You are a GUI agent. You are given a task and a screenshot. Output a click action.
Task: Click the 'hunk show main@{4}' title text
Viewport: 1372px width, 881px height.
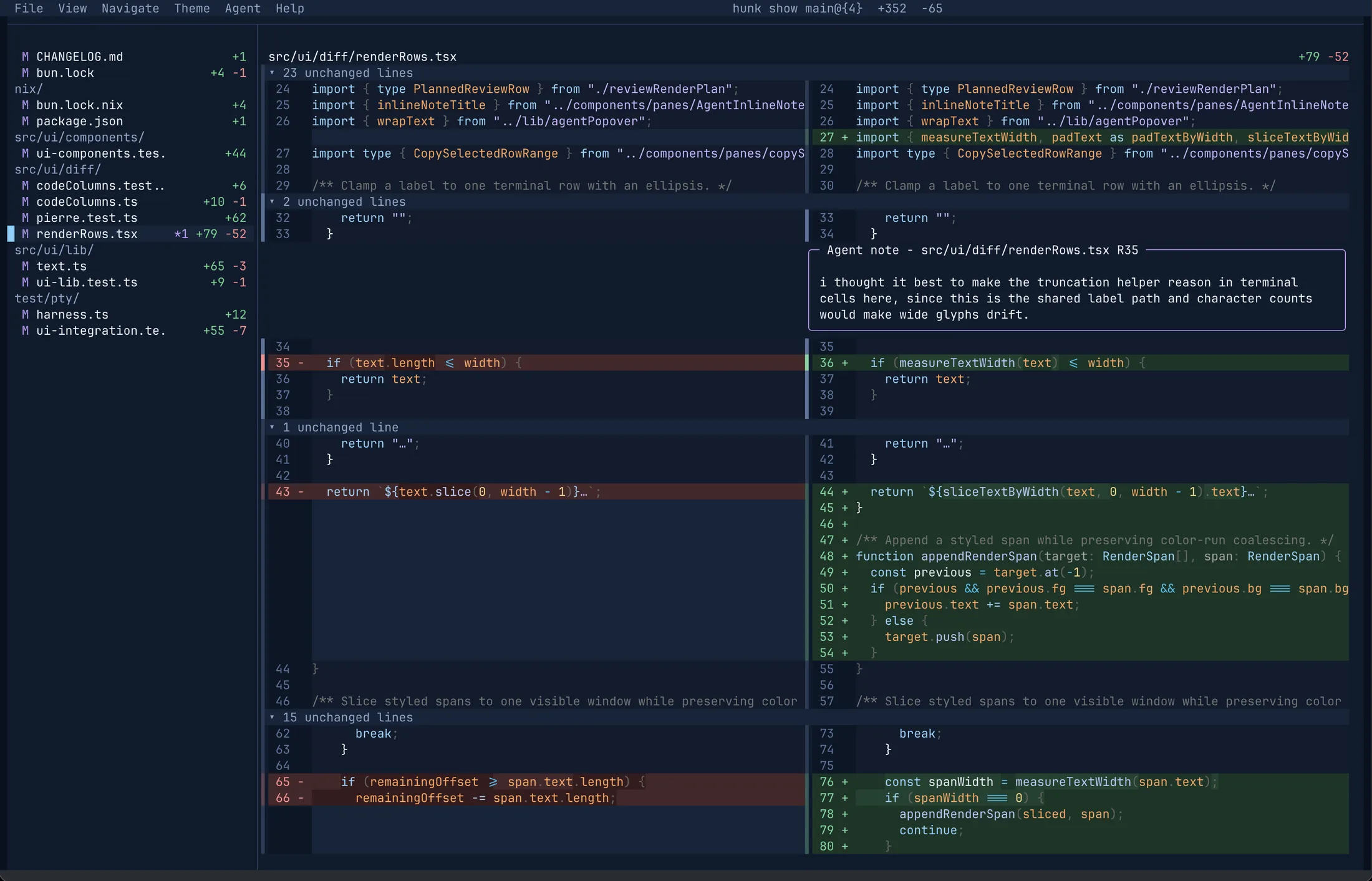point(797,8)
